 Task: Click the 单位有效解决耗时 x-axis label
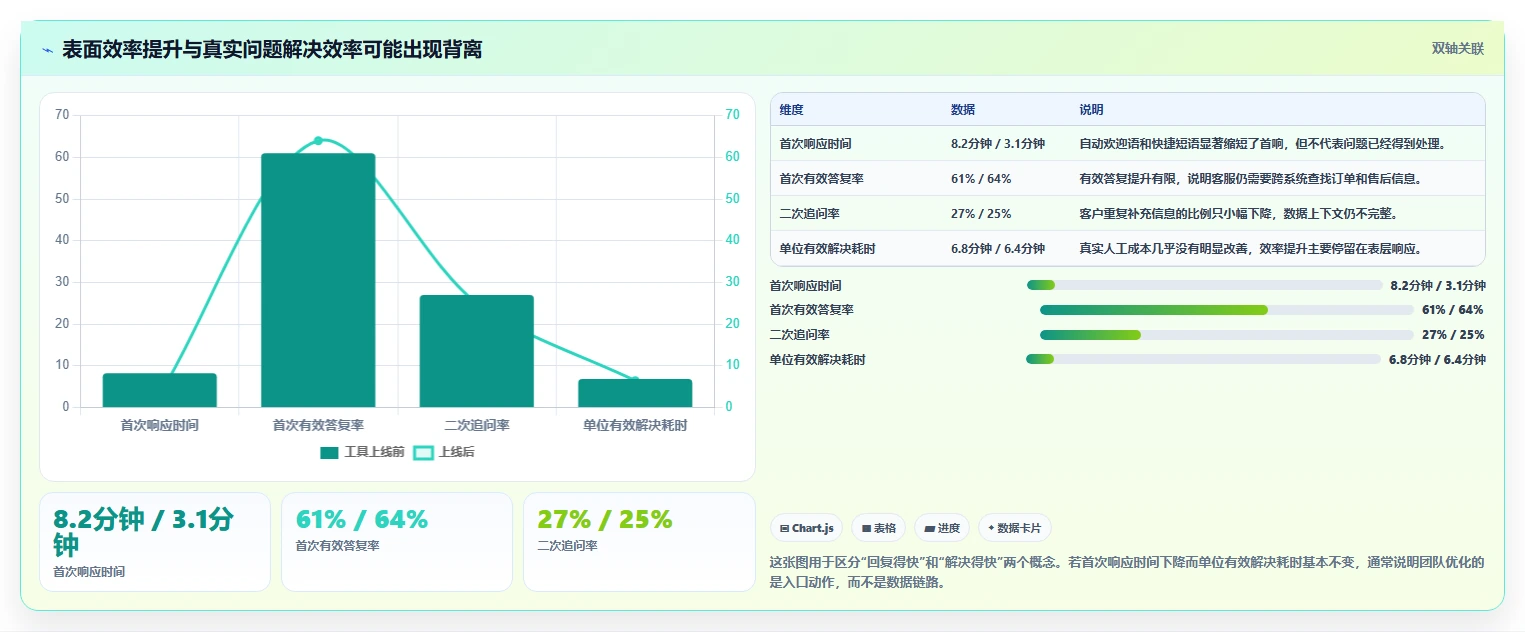(635, 425)
